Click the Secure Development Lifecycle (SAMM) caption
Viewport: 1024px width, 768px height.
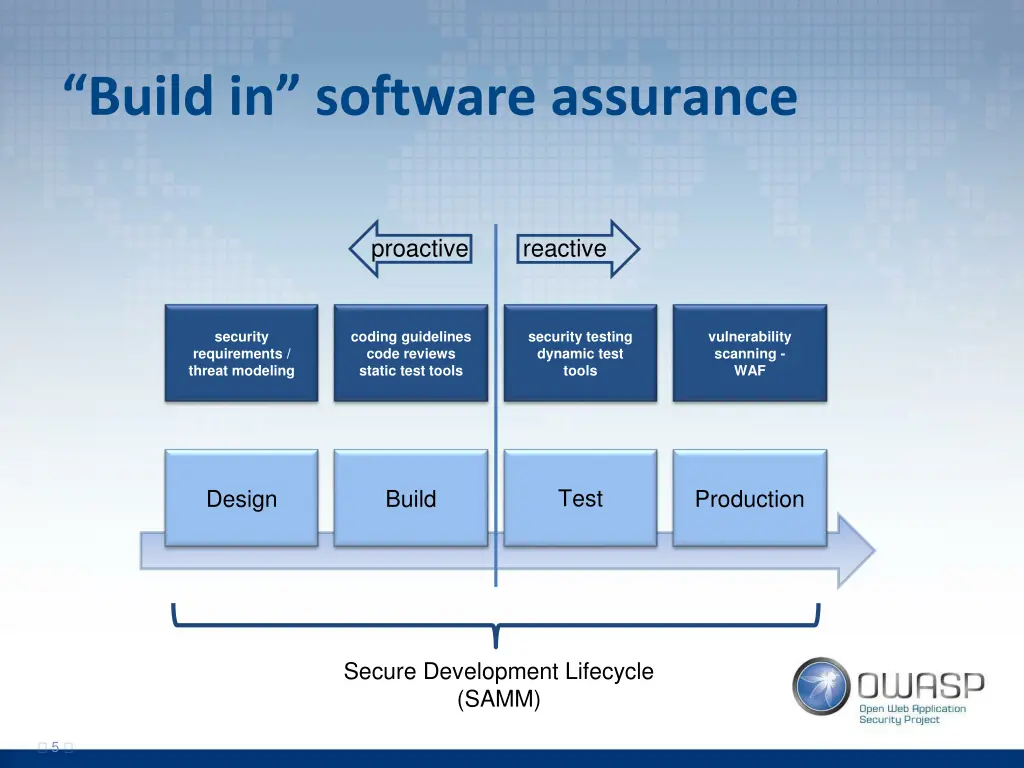click(498, 685)
